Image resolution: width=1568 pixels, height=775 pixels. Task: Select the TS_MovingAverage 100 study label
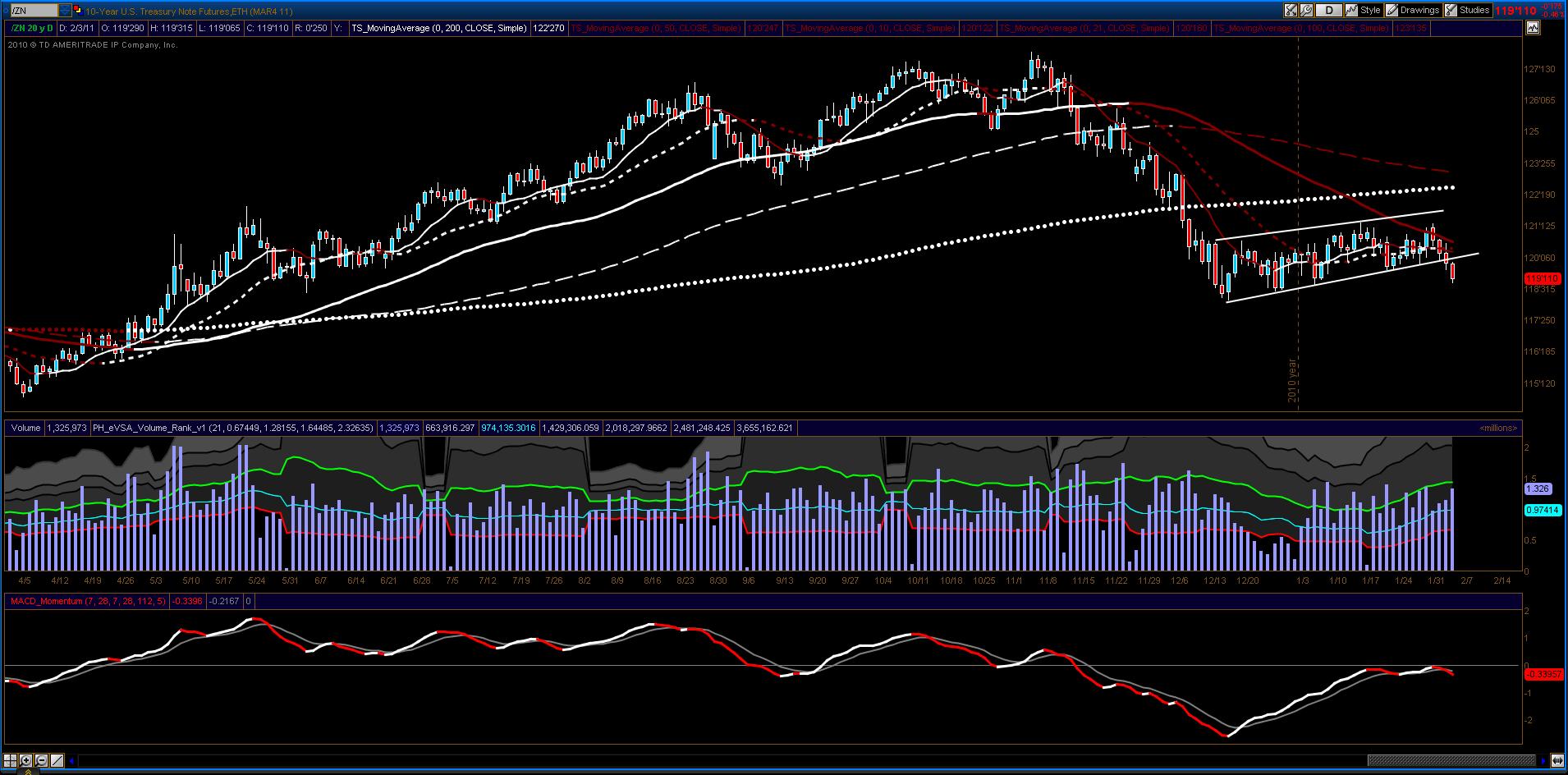[x=1302, y=28]
